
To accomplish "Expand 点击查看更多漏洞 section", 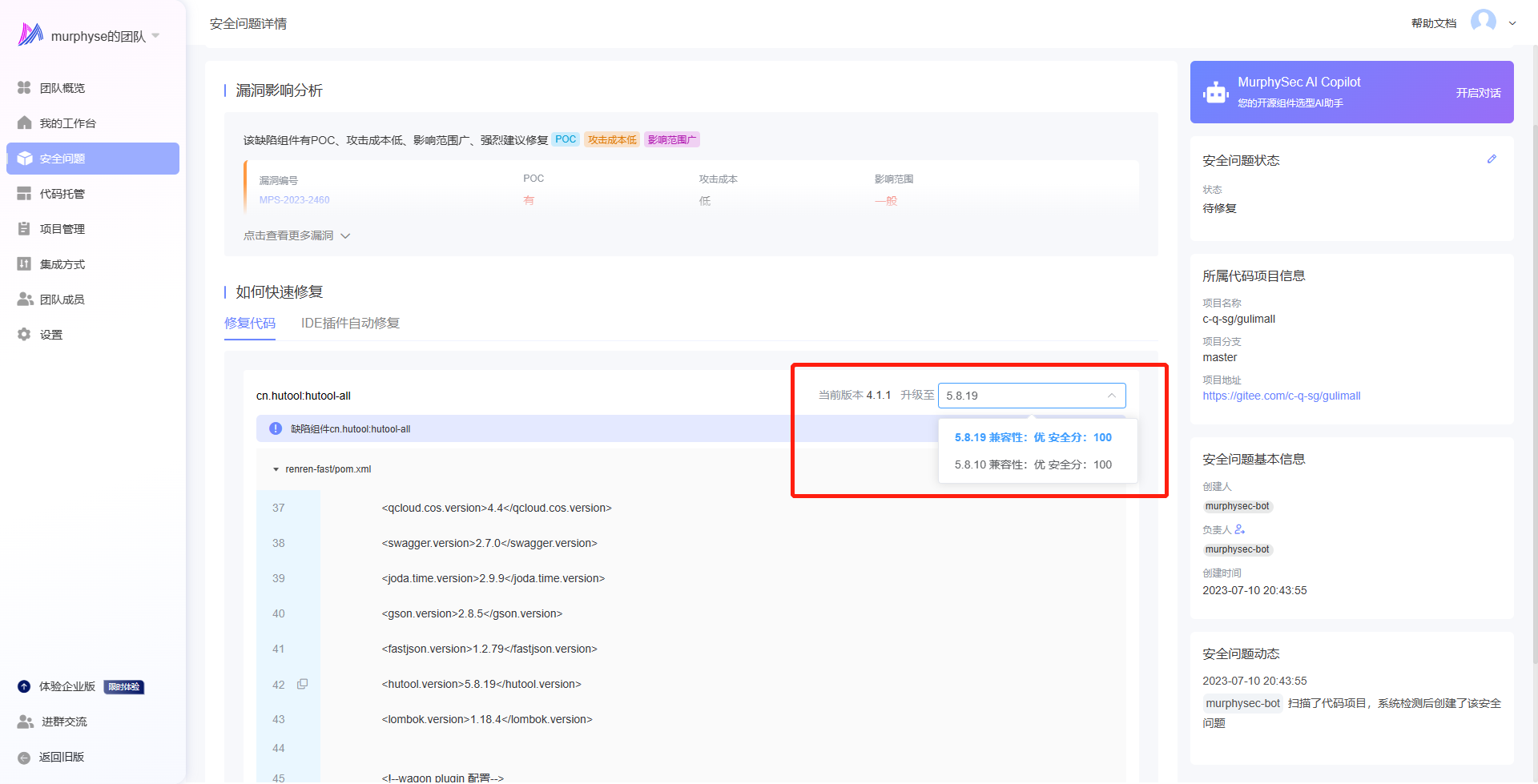I will 296,235.
